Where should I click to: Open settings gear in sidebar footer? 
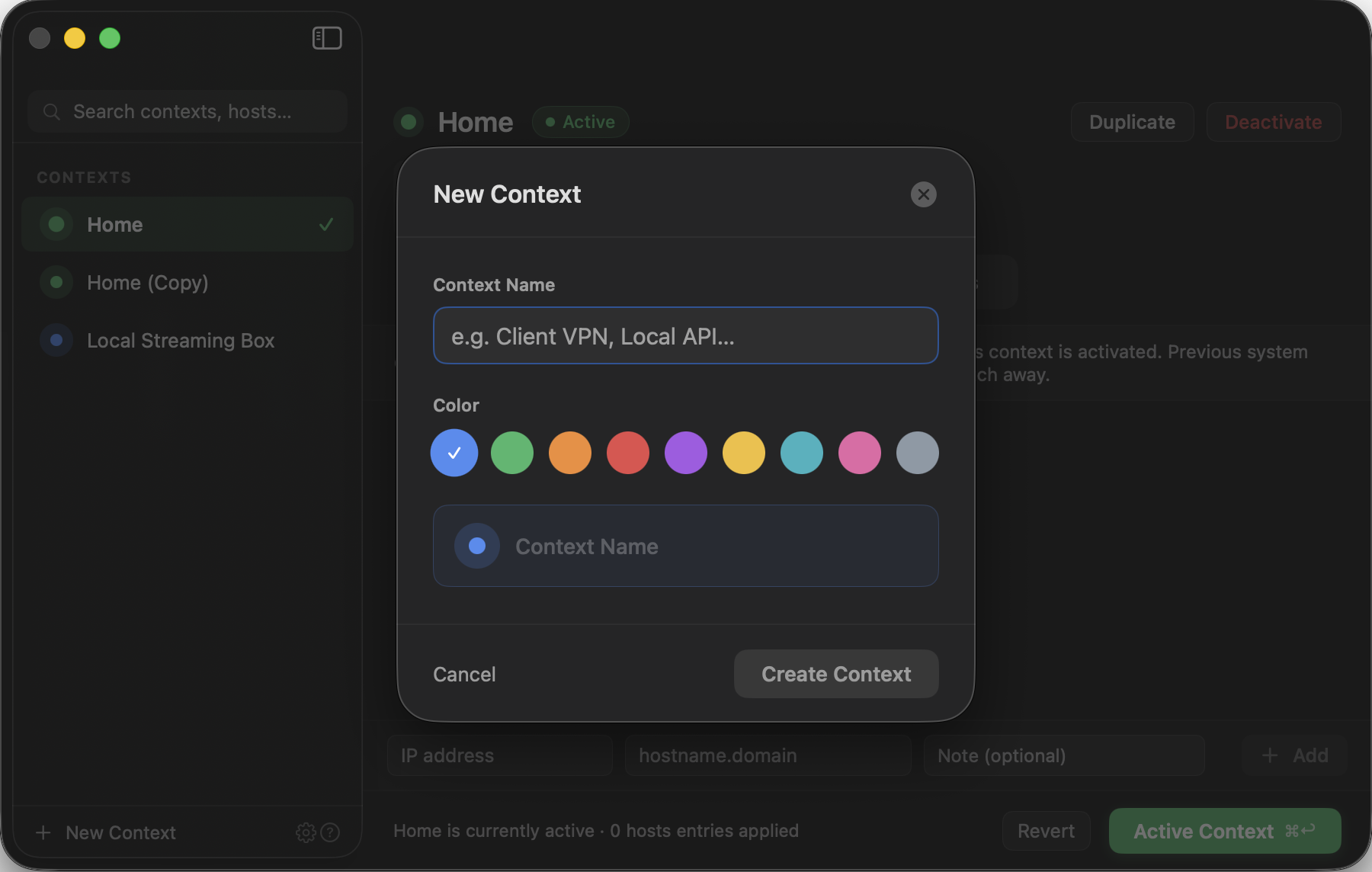point(306,832)
